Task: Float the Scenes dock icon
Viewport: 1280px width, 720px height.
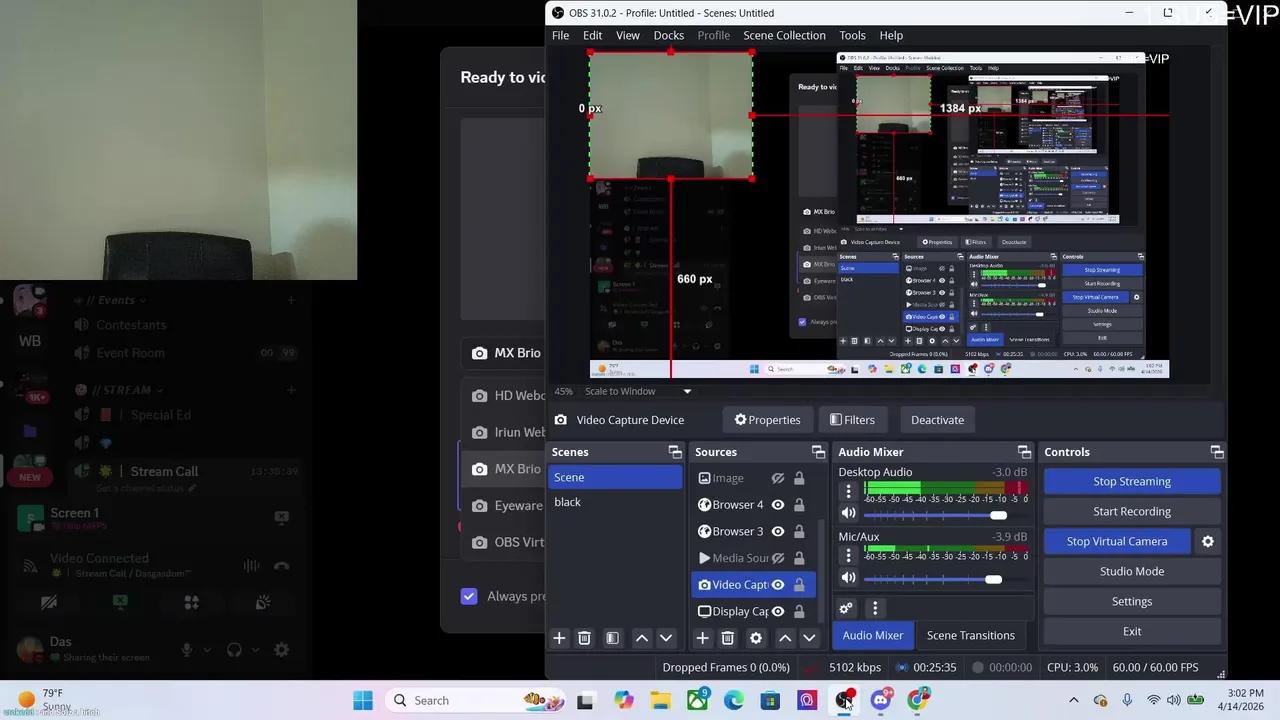Action: click(x=675, y=452)
